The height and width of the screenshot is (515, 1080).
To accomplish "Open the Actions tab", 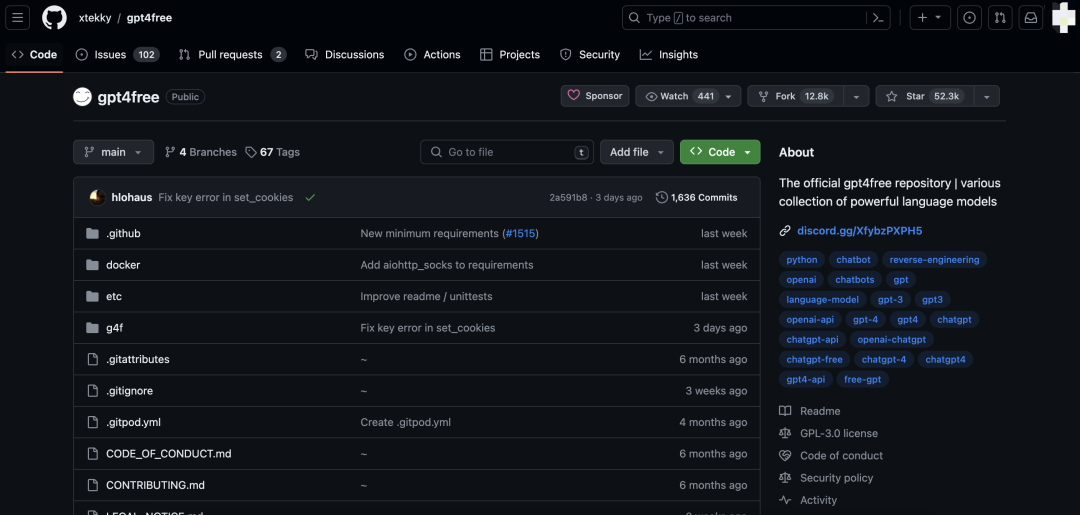I will point(433,54).
